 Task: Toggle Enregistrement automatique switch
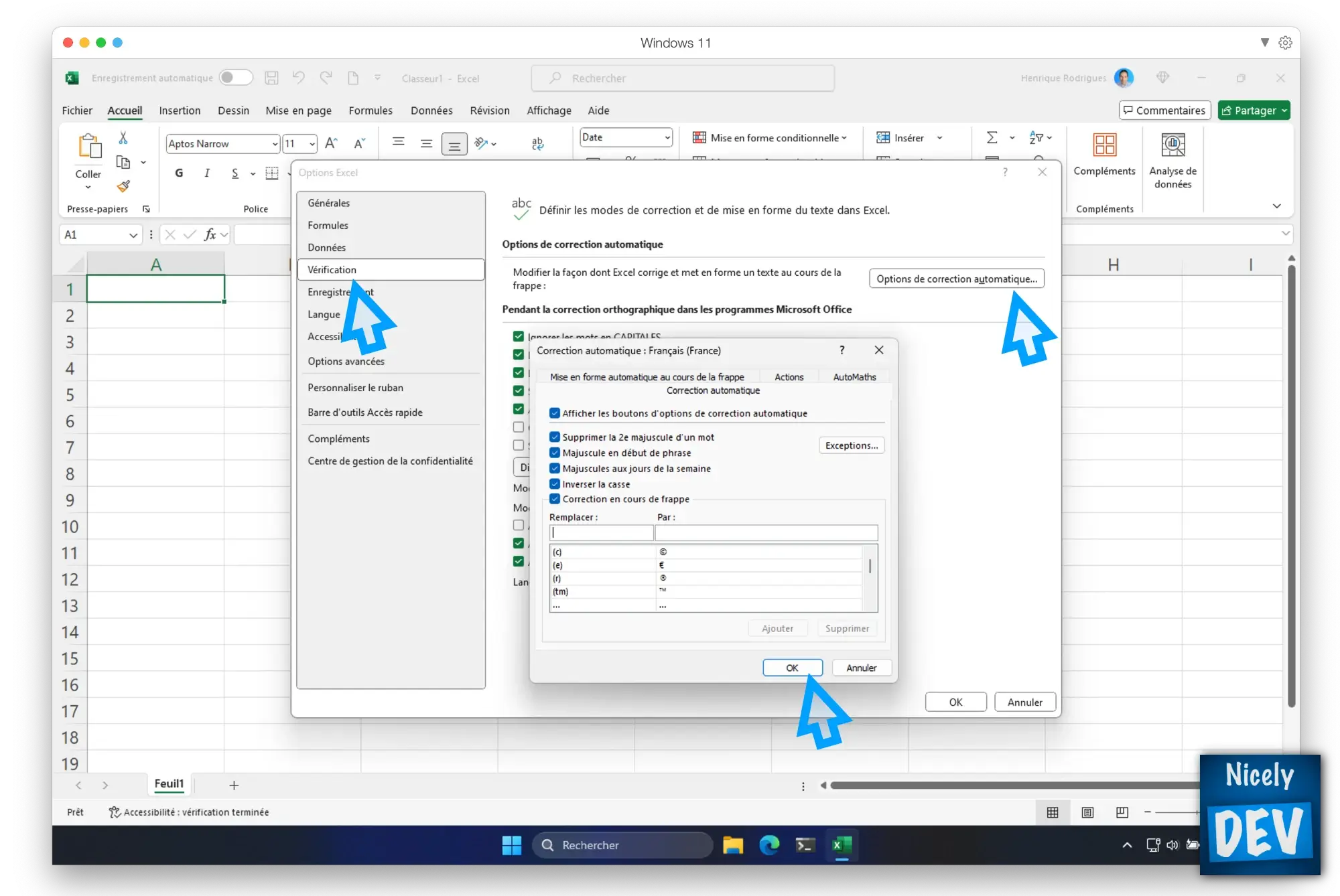point(236,78)
